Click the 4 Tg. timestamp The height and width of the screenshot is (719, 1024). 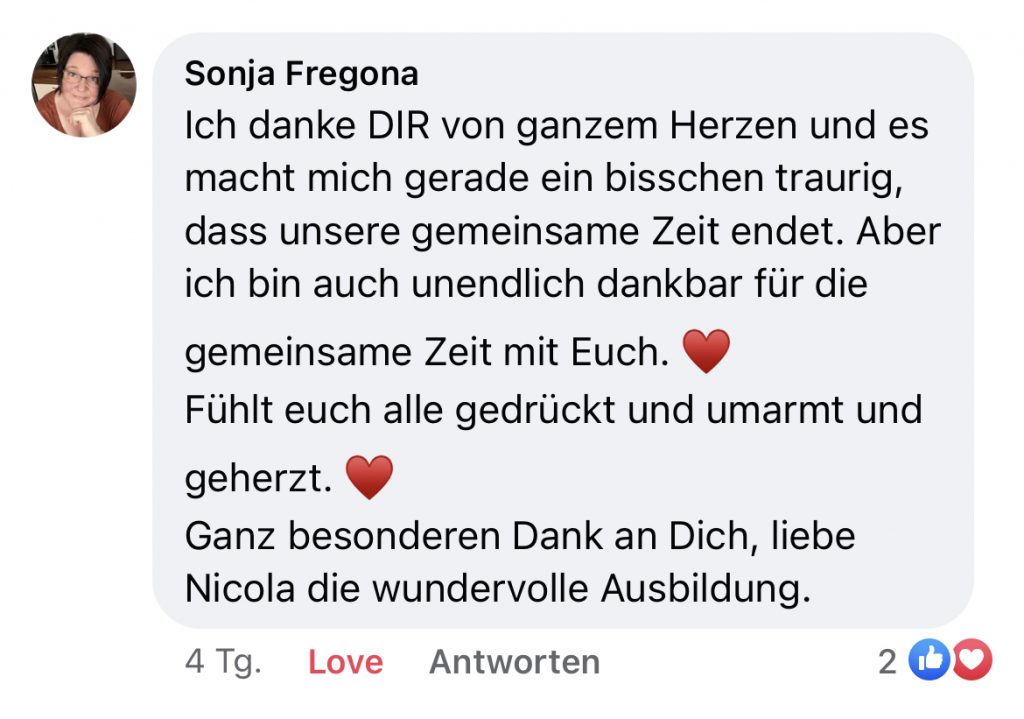[223, 662]
